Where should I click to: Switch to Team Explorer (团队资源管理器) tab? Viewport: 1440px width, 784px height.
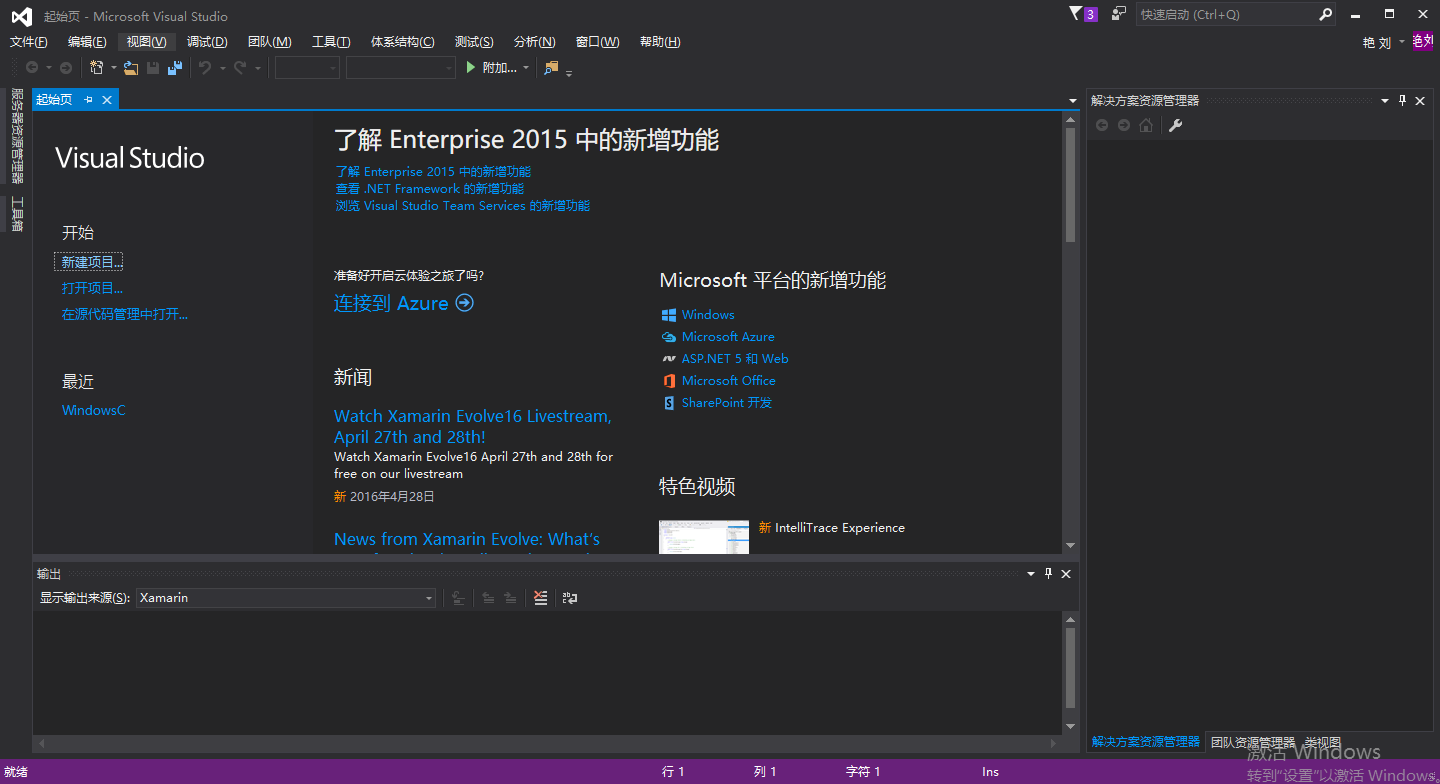point(1252,742)
